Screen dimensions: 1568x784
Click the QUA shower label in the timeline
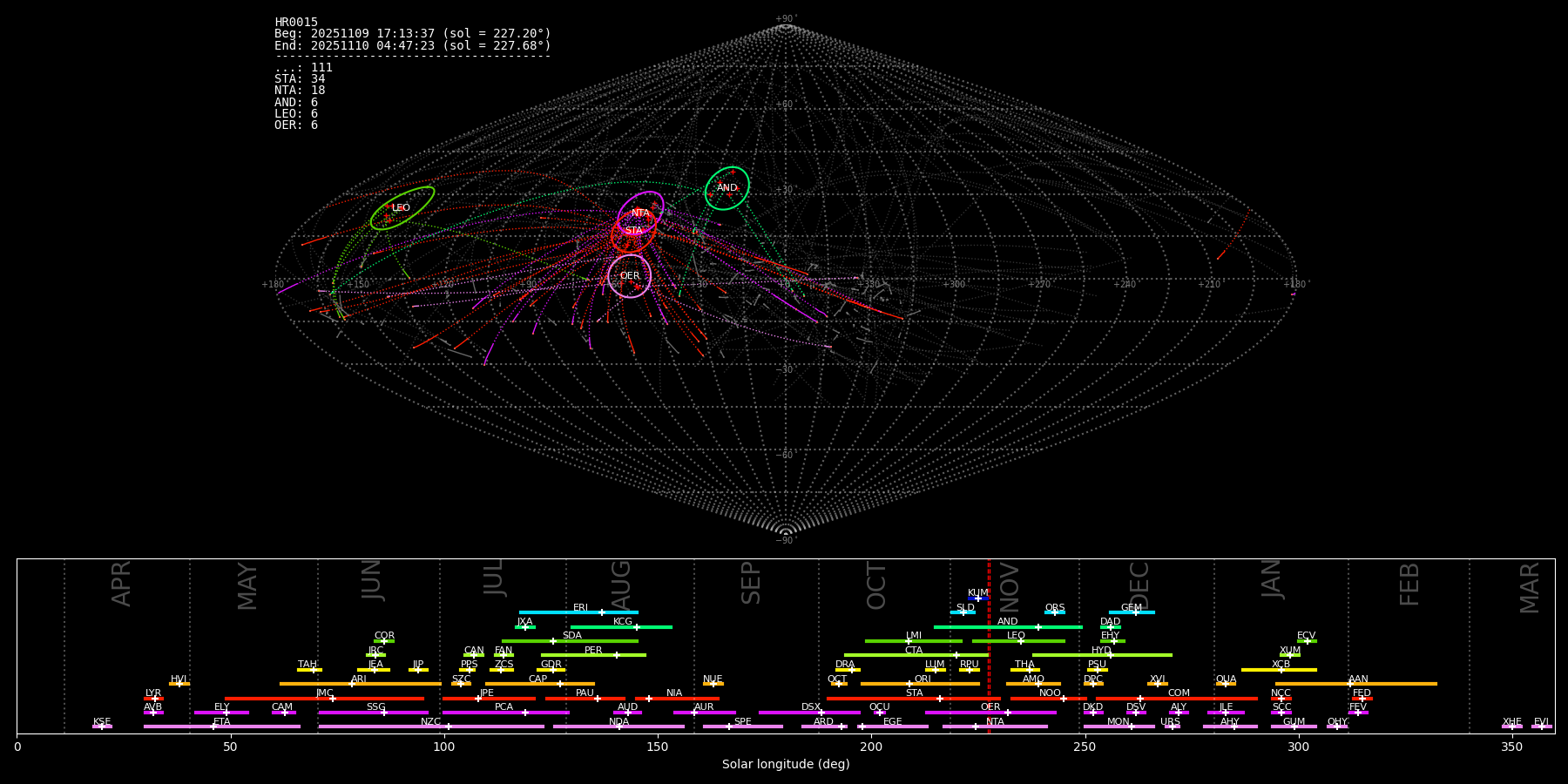pos(1226,679)
